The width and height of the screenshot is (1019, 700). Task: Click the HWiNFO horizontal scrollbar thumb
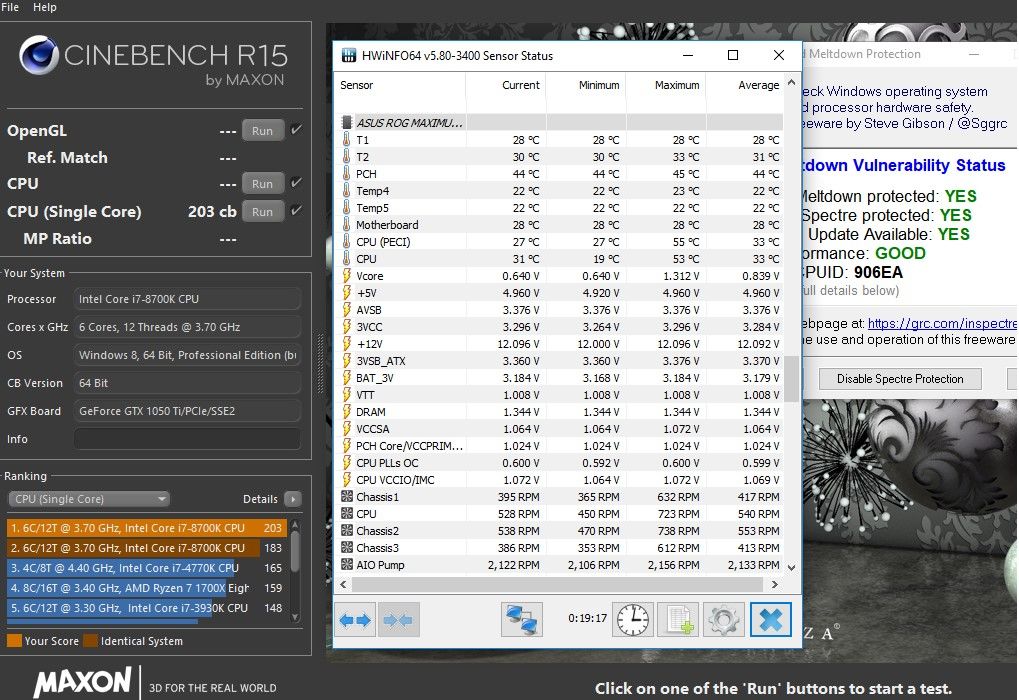click(x=558, y=584)
